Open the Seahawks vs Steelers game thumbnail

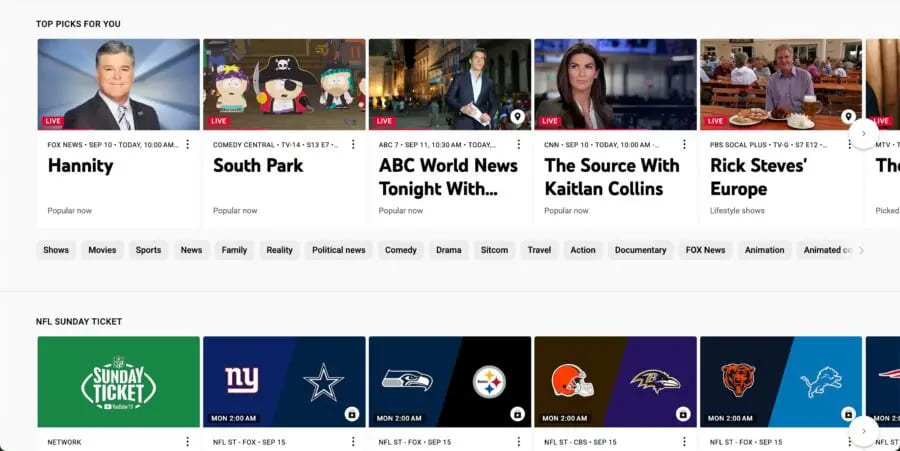pyautogui.click(x=449, y=381)
